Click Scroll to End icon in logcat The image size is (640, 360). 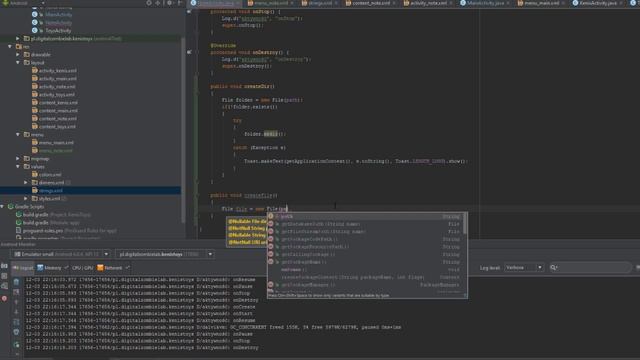point(16,292)
